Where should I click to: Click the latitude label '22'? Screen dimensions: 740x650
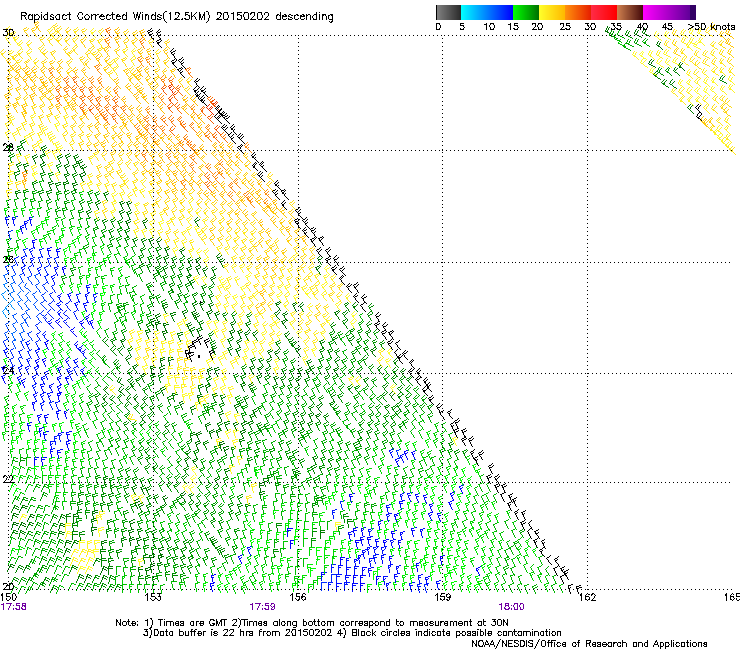point(8,480)
